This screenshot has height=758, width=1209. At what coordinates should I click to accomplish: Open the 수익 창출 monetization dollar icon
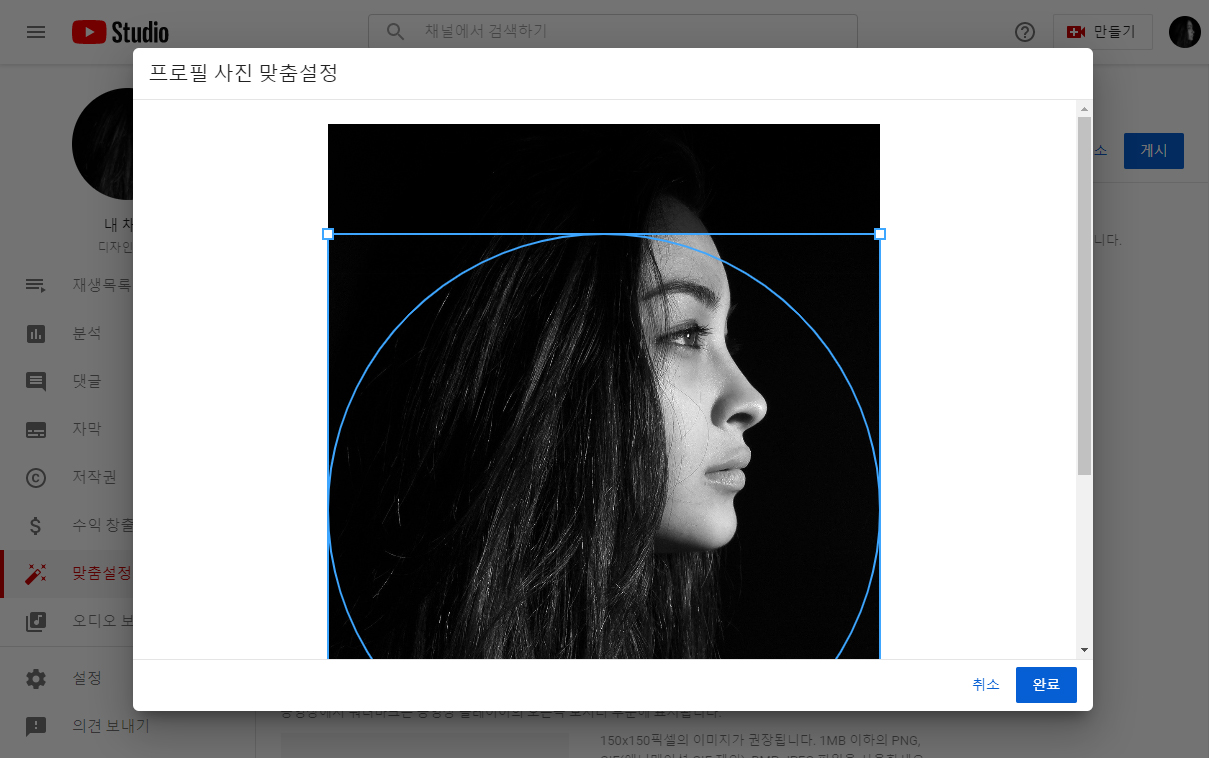[36, 525]
